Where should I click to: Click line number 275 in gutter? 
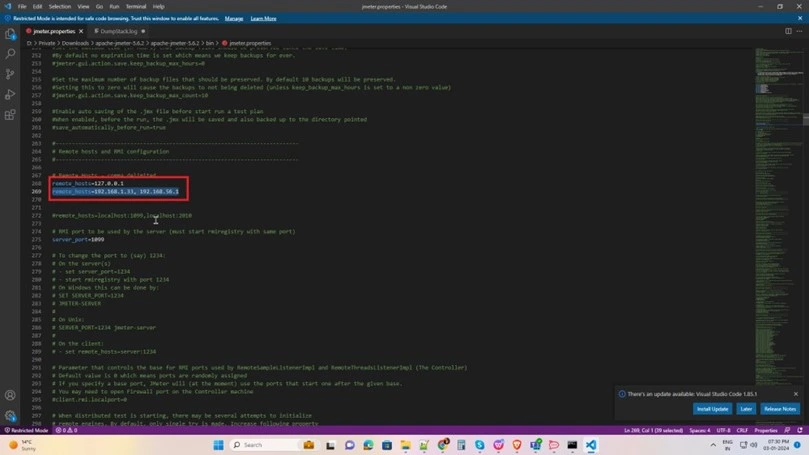(36, 239)
